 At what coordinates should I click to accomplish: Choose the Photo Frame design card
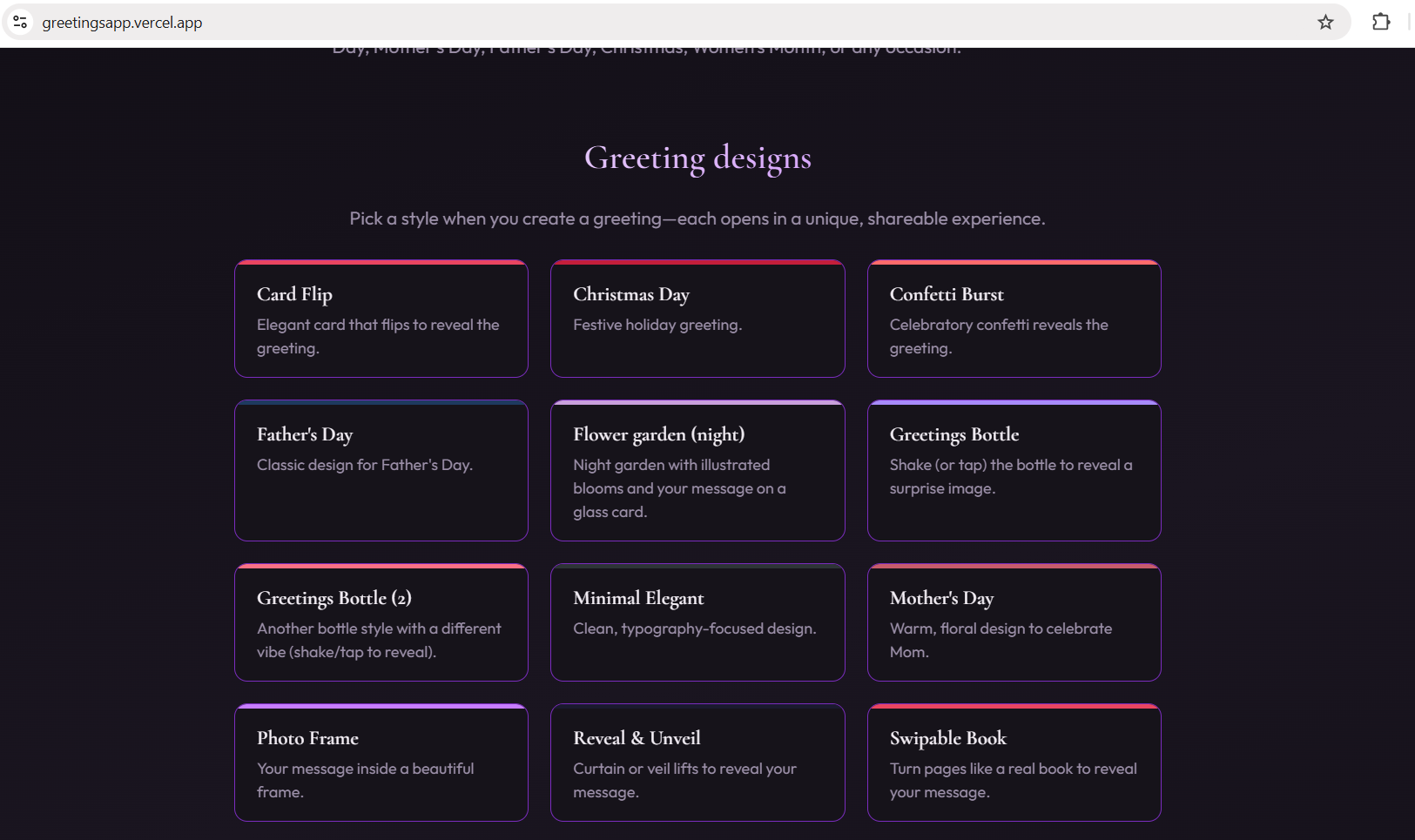381,763
